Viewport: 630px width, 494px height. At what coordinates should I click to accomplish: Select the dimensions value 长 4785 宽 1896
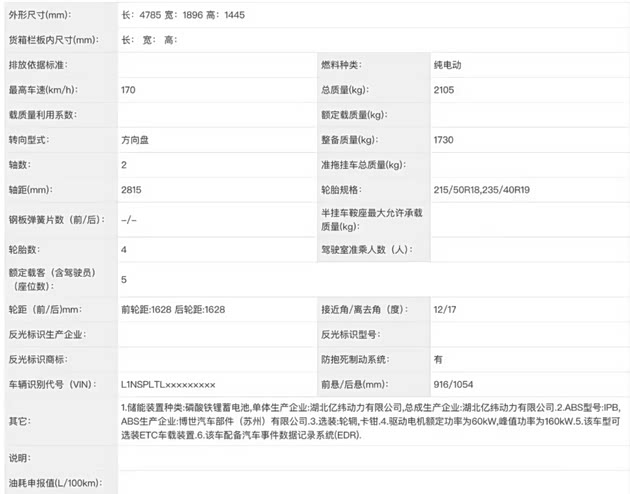click(x=181, y=16)
